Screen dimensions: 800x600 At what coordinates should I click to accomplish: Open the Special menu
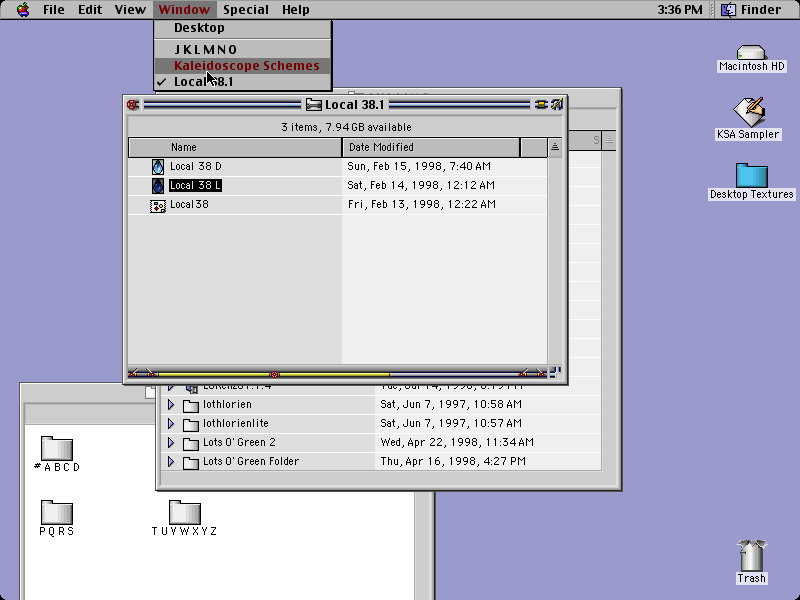tap(246, 9)
